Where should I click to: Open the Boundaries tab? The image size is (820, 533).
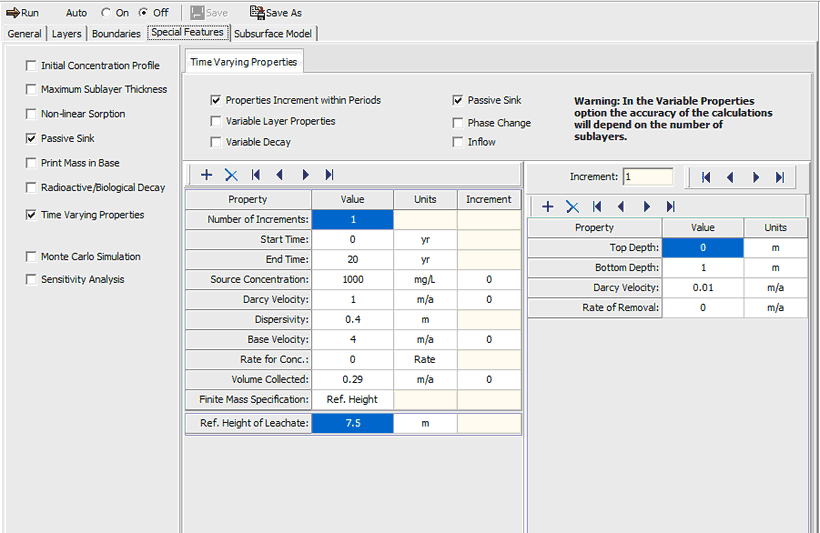(x=117, y=33)
